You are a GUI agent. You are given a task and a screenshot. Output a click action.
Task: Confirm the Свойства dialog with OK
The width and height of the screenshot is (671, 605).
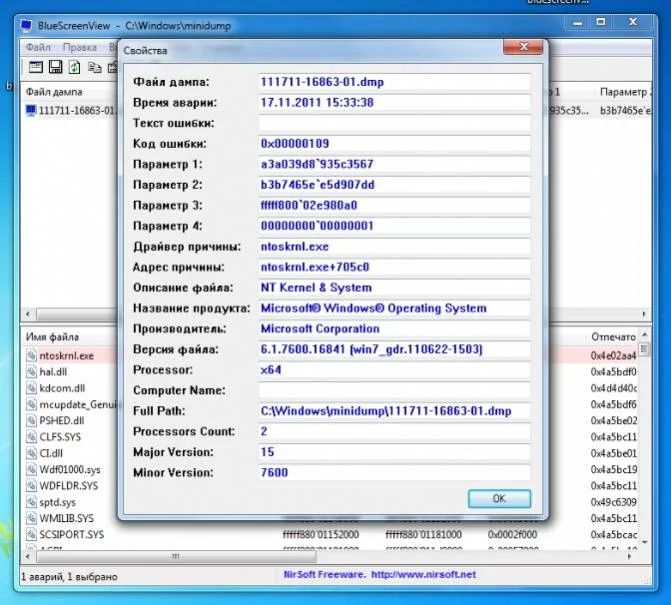pos(499,499)
